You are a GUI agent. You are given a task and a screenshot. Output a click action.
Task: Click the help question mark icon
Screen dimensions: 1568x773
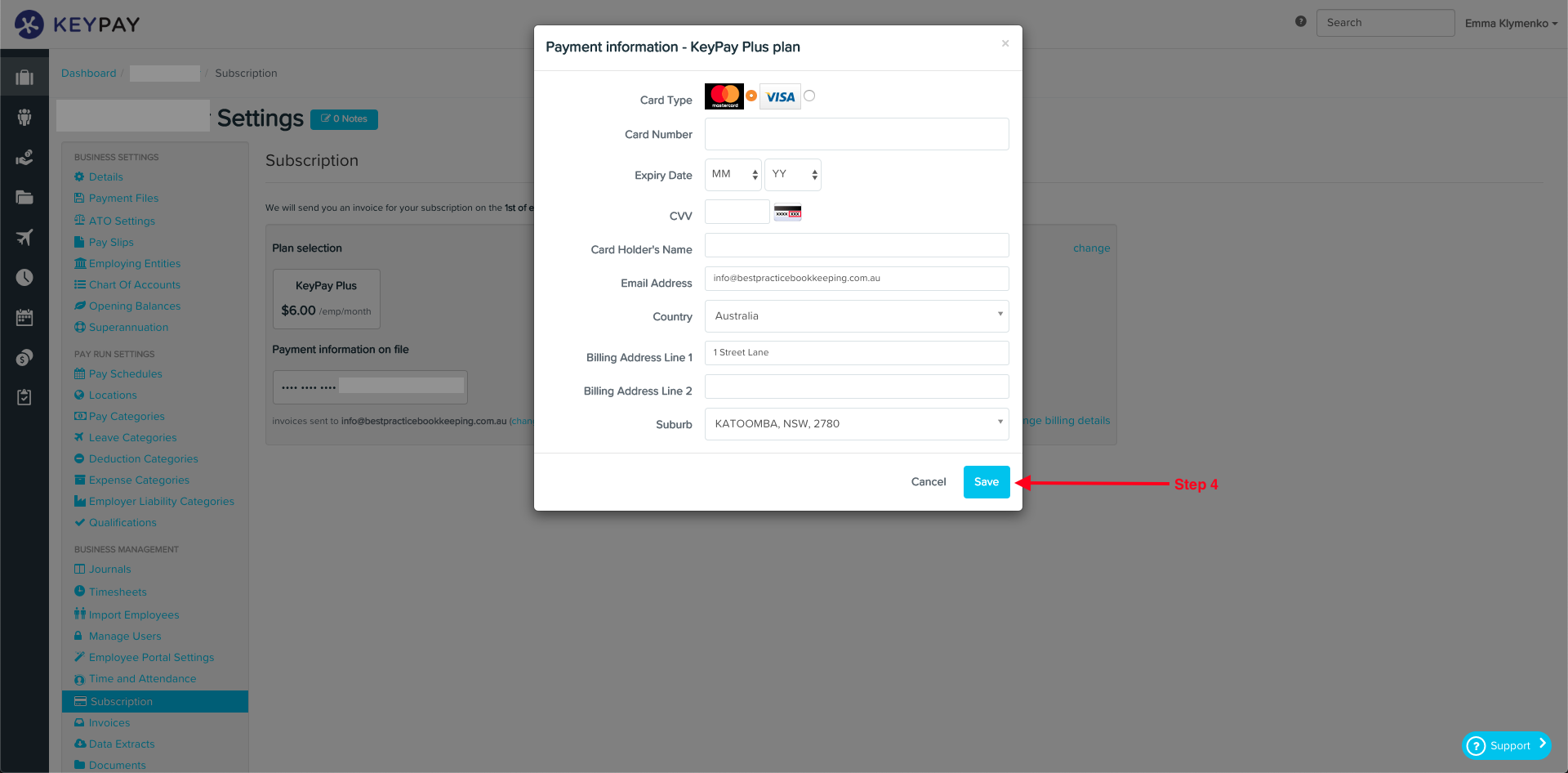point(1301,21)
